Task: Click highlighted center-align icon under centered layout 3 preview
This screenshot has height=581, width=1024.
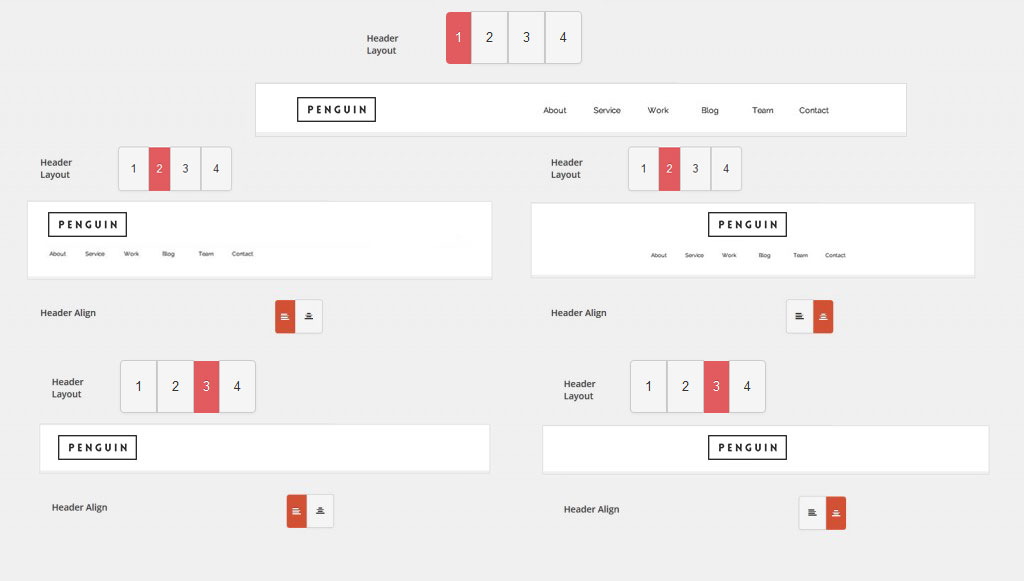Action: [836, 513]
